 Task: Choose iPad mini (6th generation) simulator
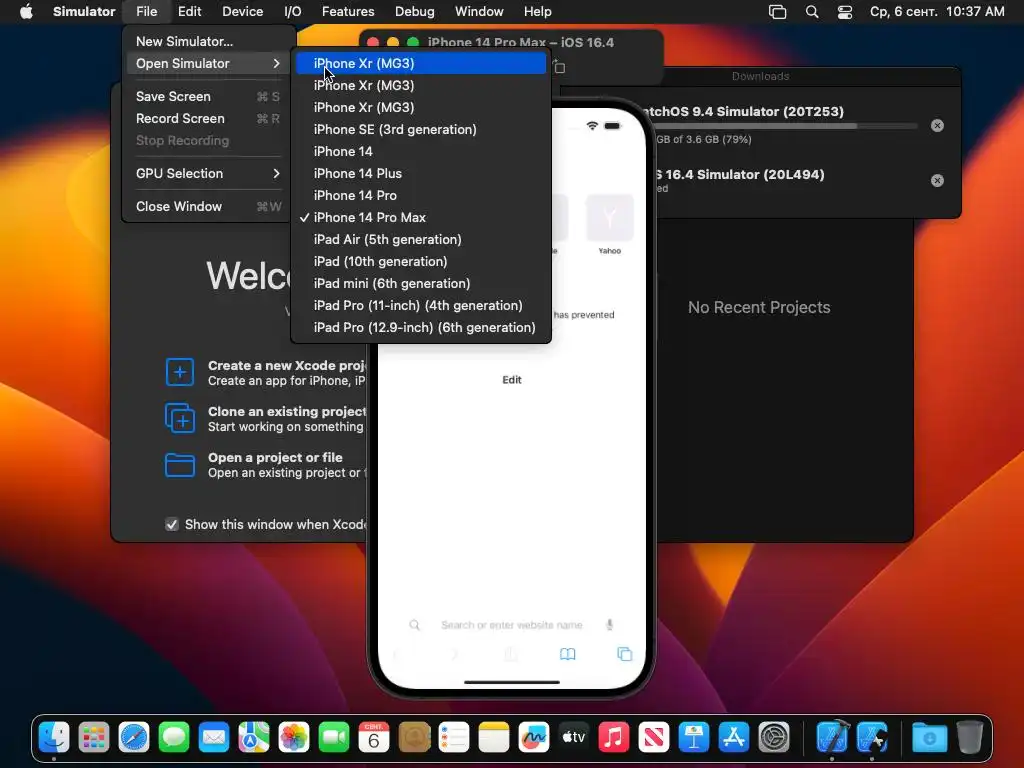421,283
